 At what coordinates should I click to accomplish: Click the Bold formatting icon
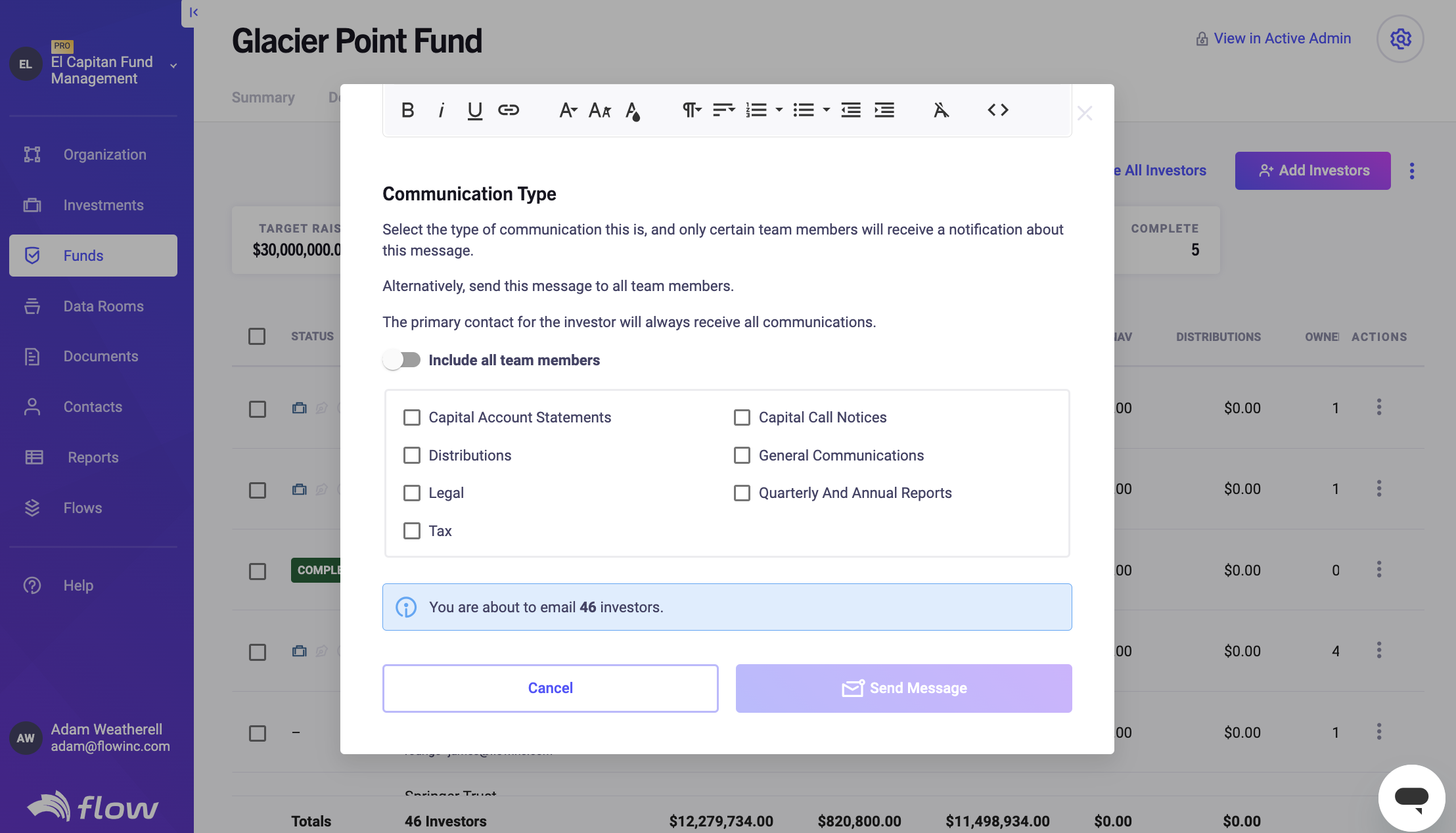tap(407, 111)
